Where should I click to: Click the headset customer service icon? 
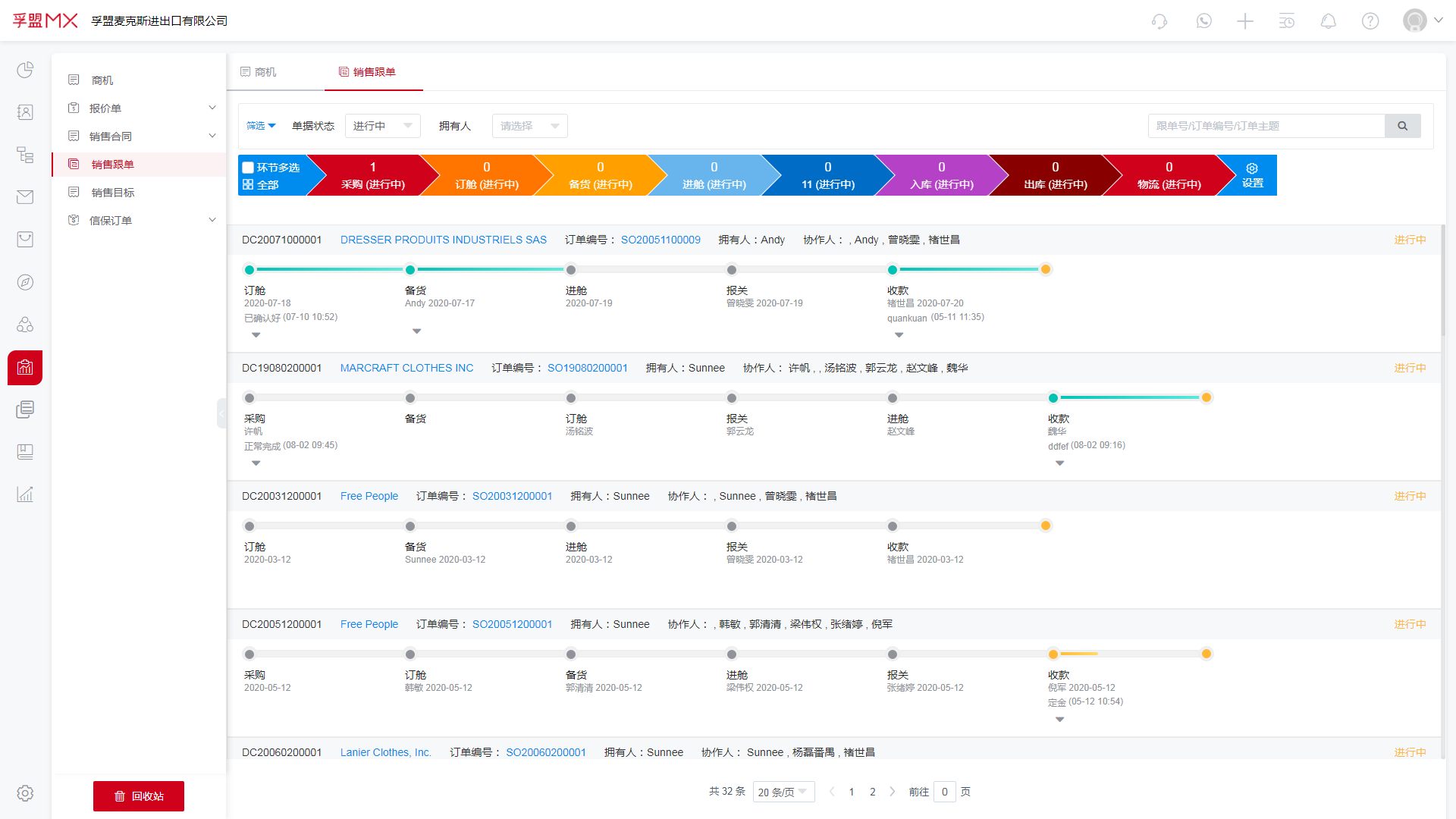(1159, 20)
